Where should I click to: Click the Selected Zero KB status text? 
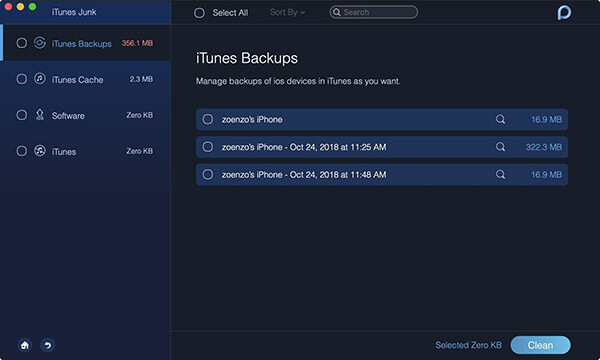pos(468,345)
